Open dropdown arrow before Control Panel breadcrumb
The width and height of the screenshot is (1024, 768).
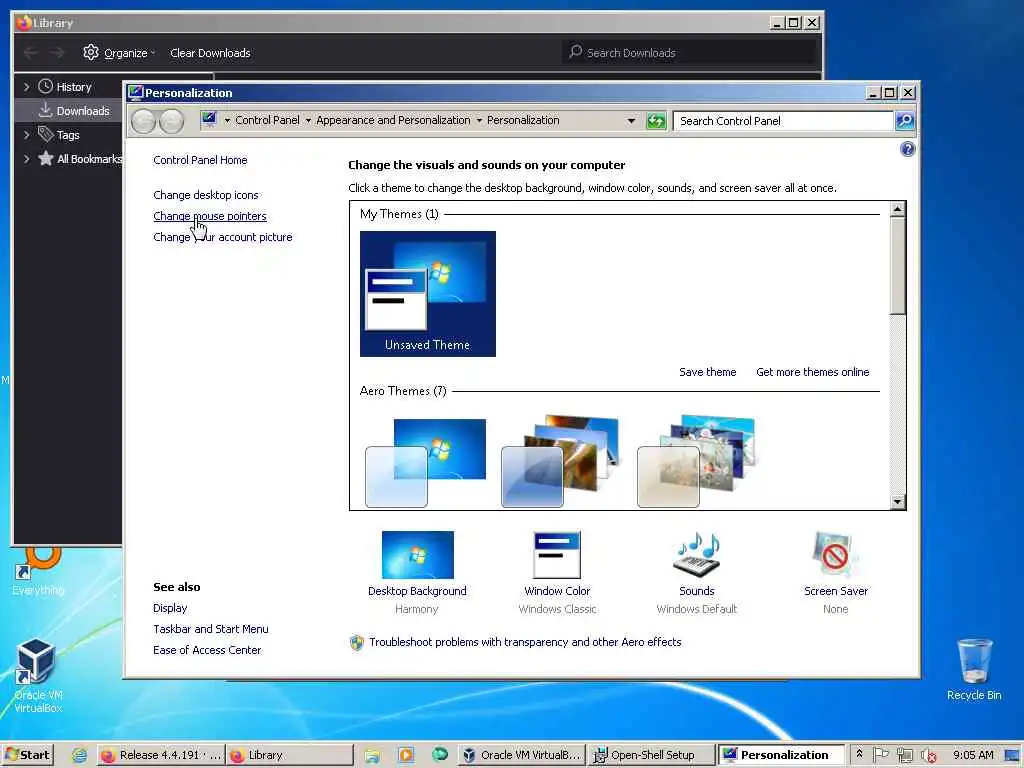point(227,120)
